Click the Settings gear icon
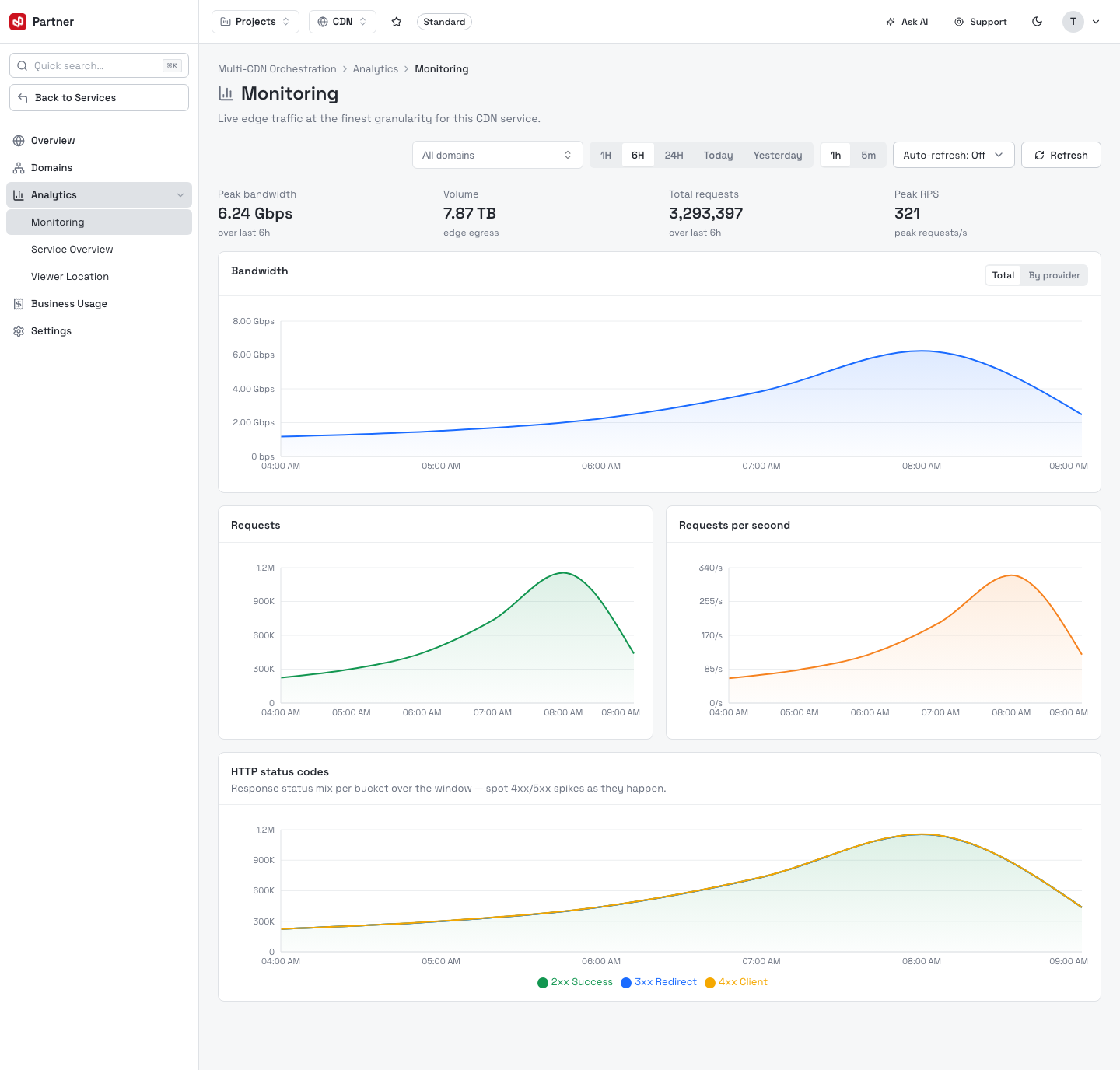Image resolution: width=1120 pixels, height=1070 pixels. click(19, 331)
